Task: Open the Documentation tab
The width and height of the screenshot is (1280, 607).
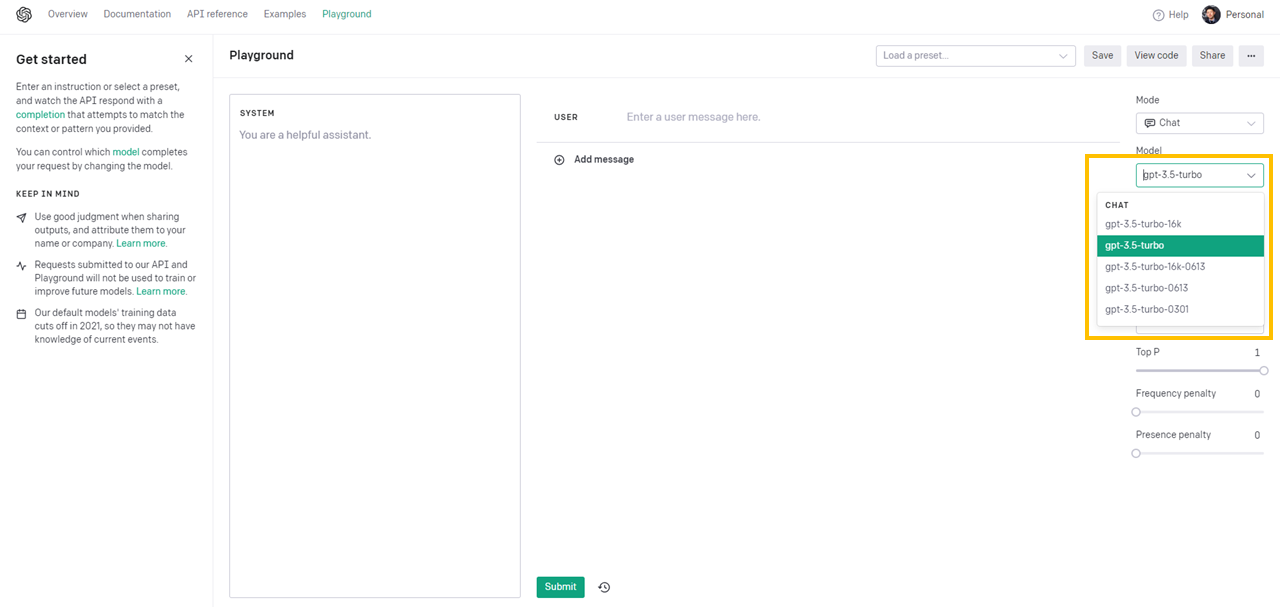Action: (137, 15)
